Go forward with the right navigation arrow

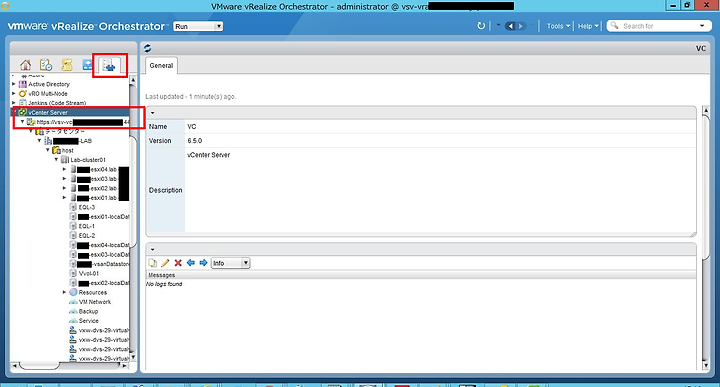[521, 26]
